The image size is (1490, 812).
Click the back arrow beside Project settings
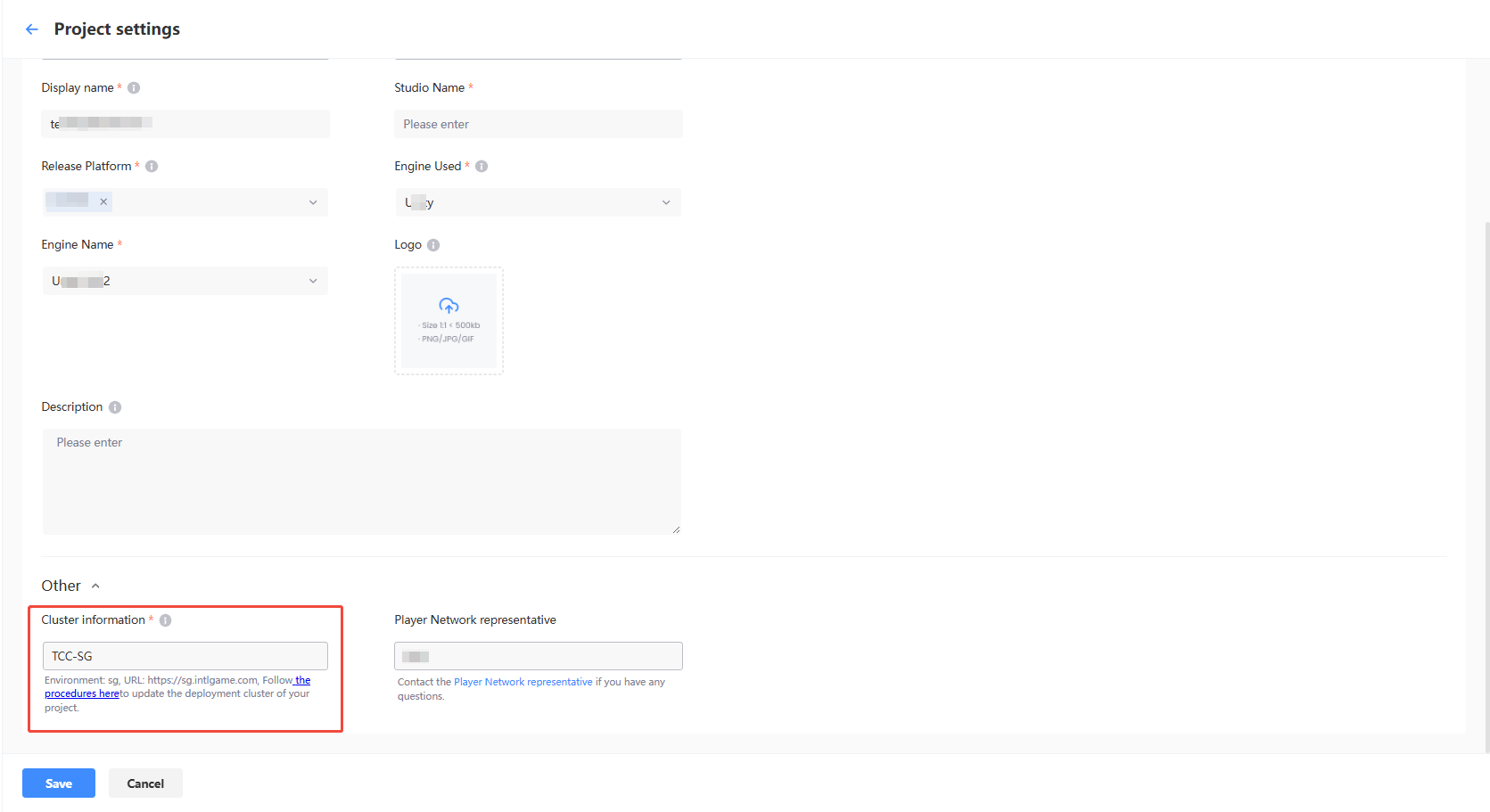32,29
